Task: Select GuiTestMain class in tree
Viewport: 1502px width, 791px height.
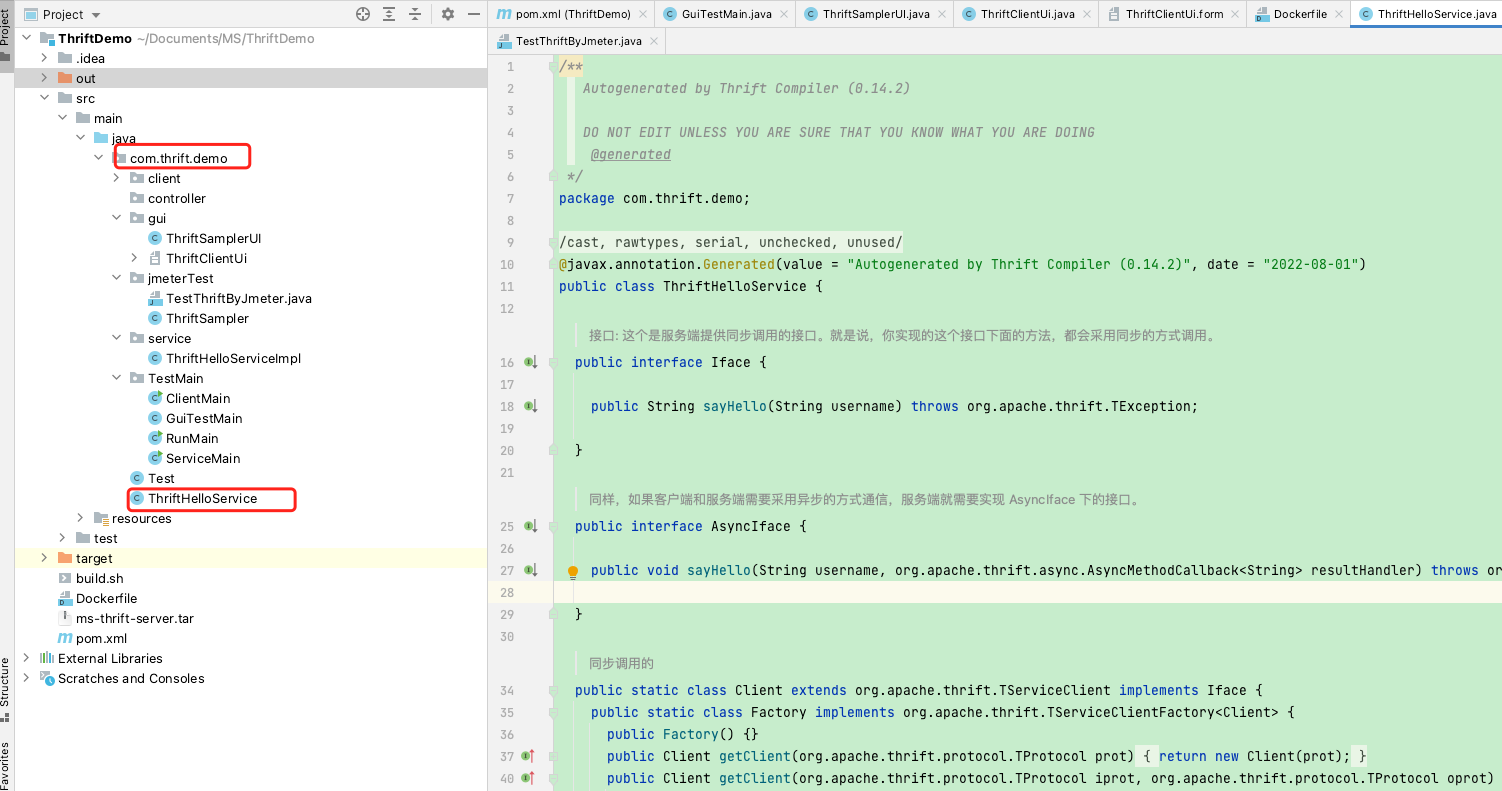Action: (x=204, y=418)
